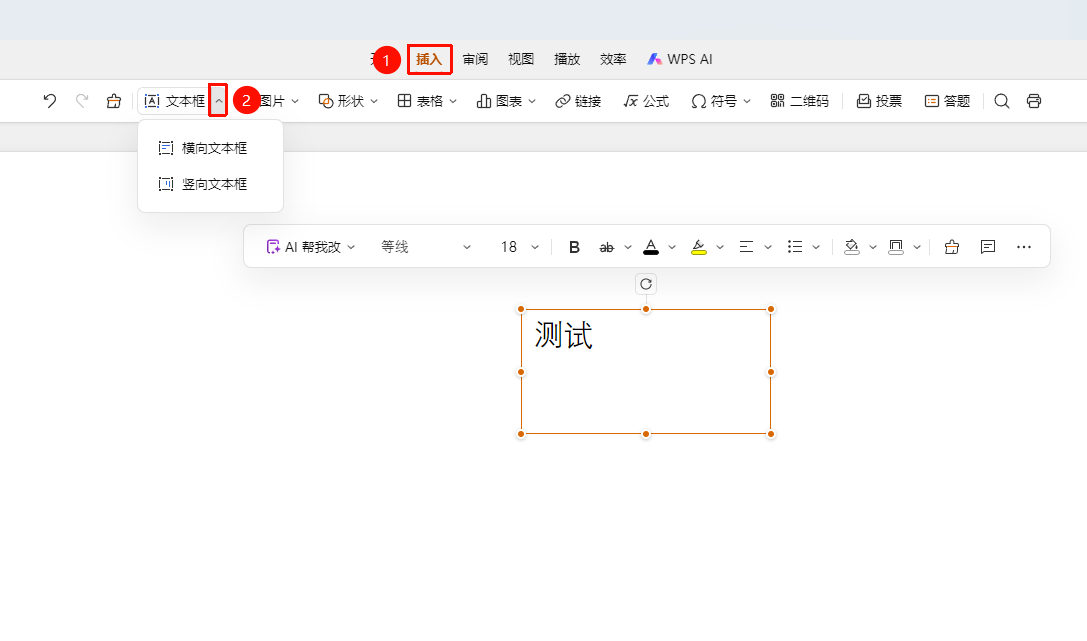Click the 答题 quiz button
The height and width of the screenshot is (641, 1087).
point(947,101)
